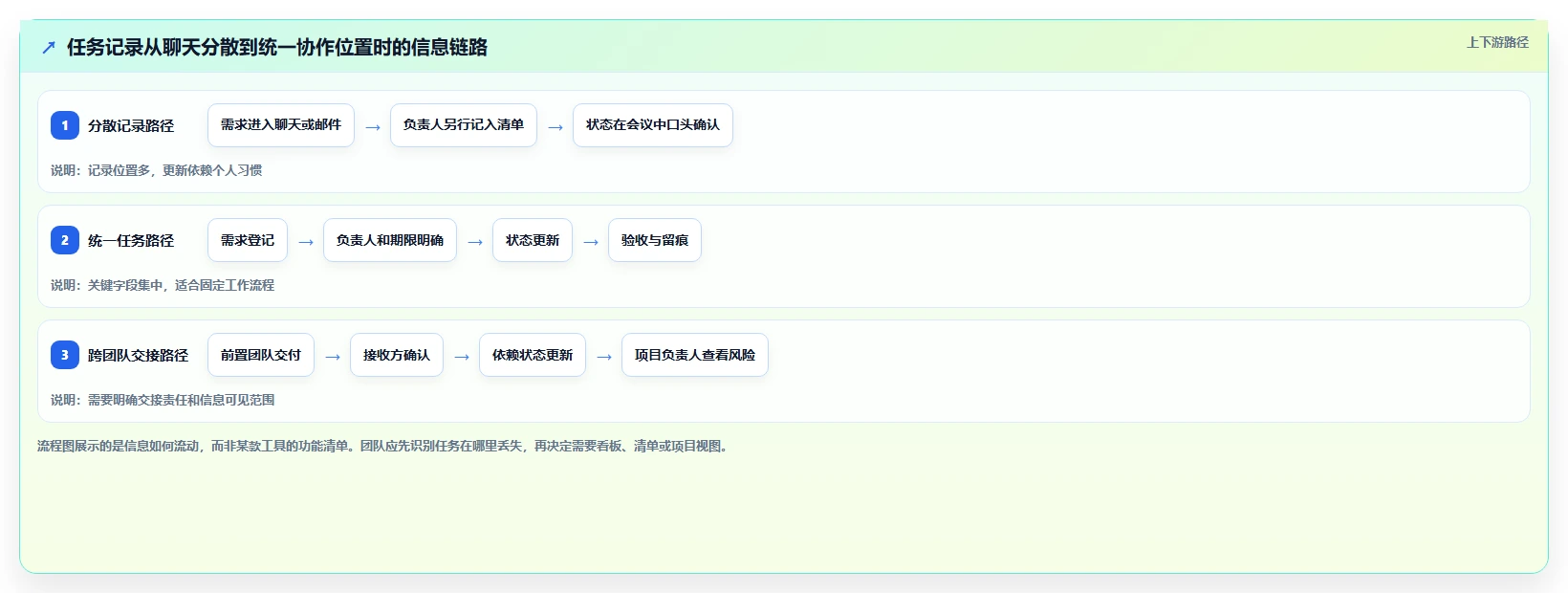Click the note 关键字段集中，适合固定工作流程
1568x593 pixels.
tap(181, 285)
